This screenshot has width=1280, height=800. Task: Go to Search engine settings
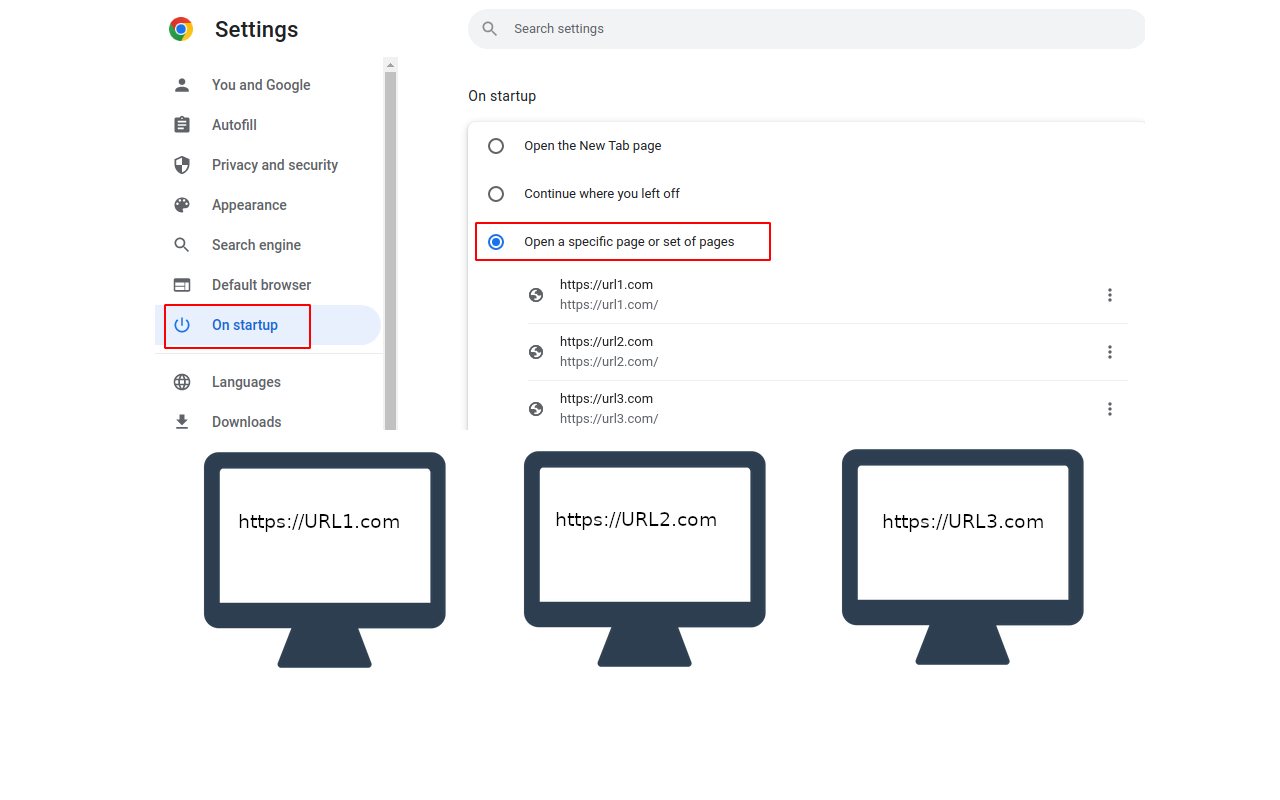256,245
